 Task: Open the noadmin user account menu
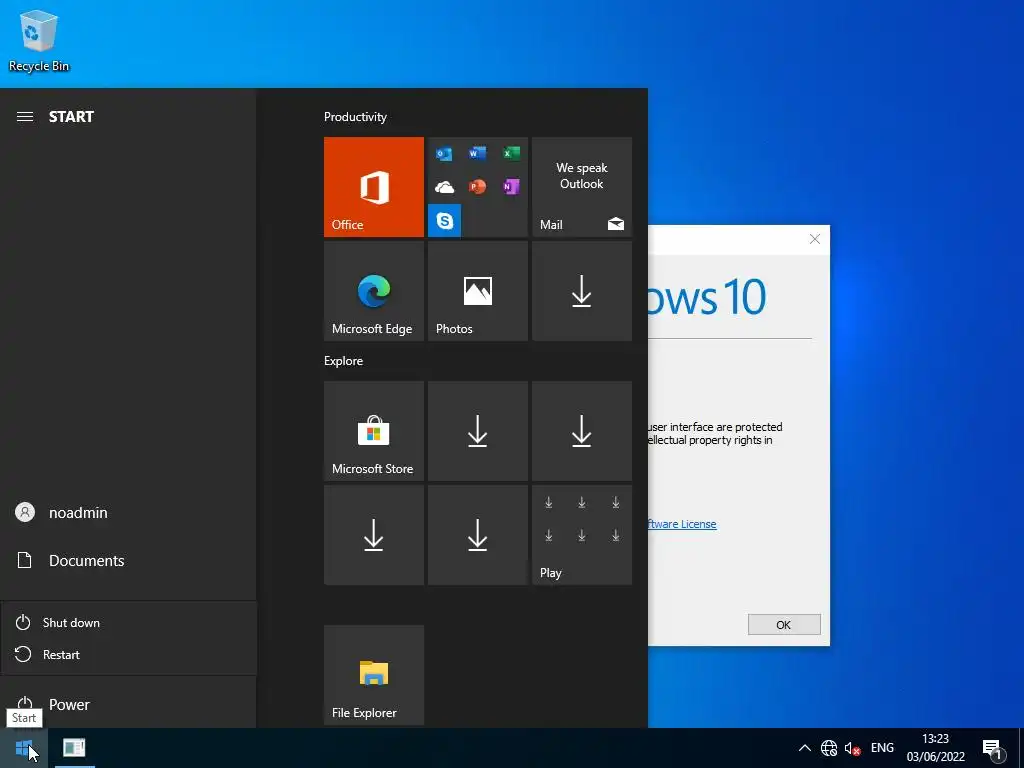[128, 513]
